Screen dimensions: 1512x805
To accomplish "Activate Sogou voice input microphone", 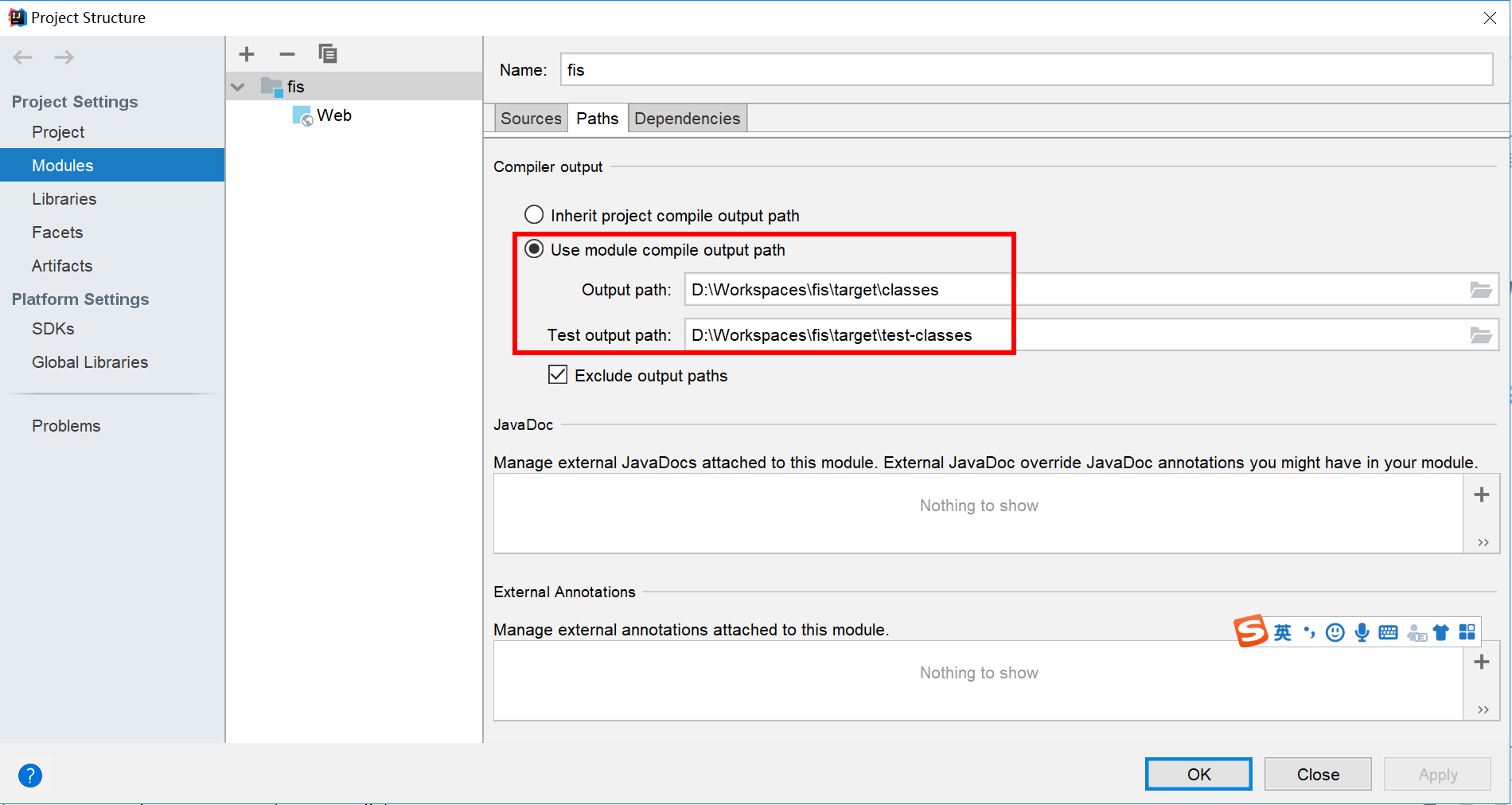I will (1362, 633).
